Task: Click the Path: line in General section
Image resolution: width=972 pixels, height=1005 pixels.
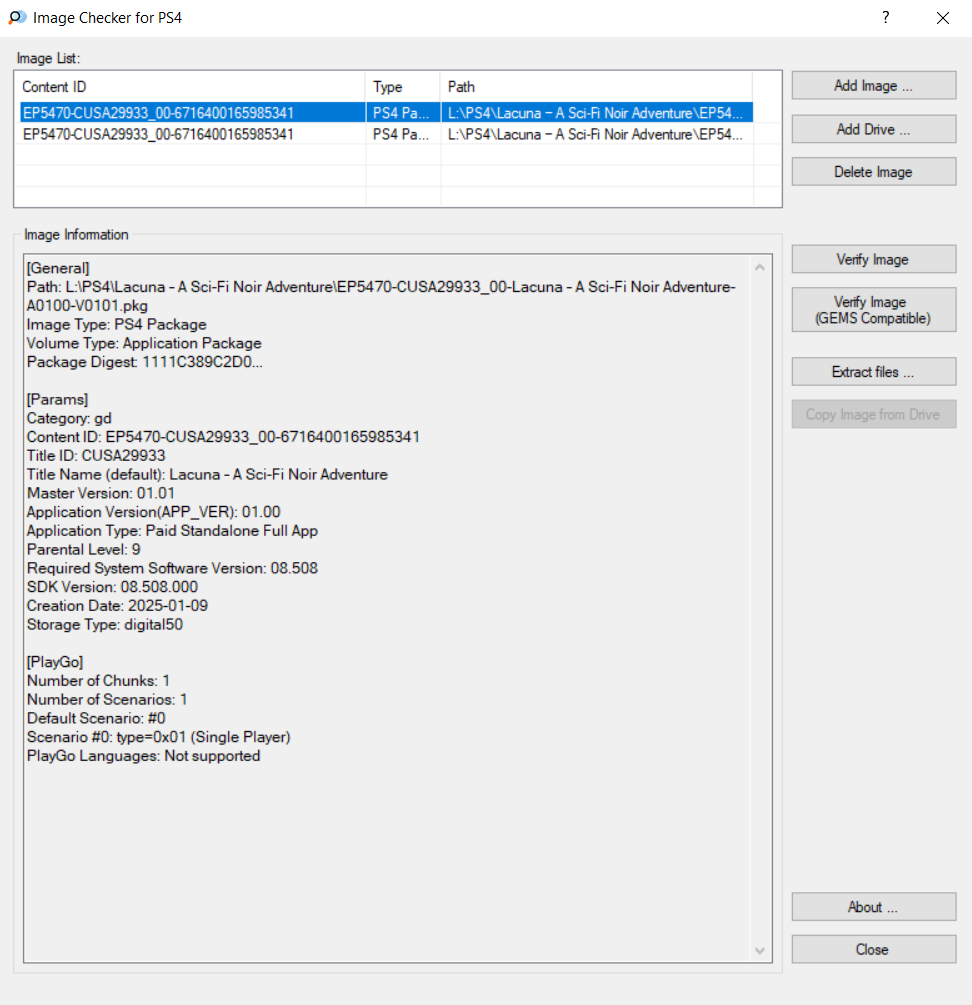Action: coord(381,287)
